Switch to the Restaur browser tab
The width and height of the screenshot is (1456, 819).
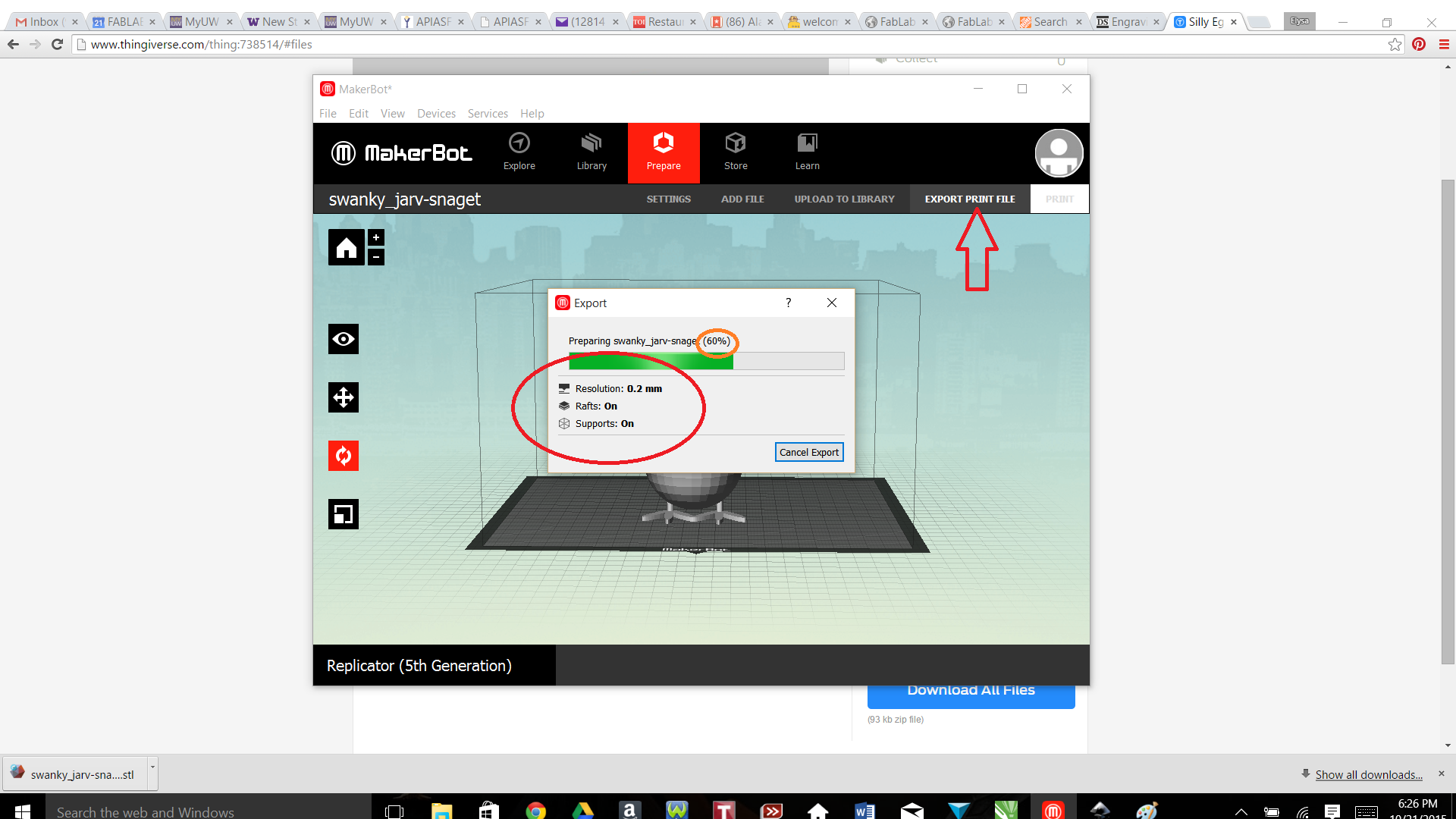click(x=664, y=22)
